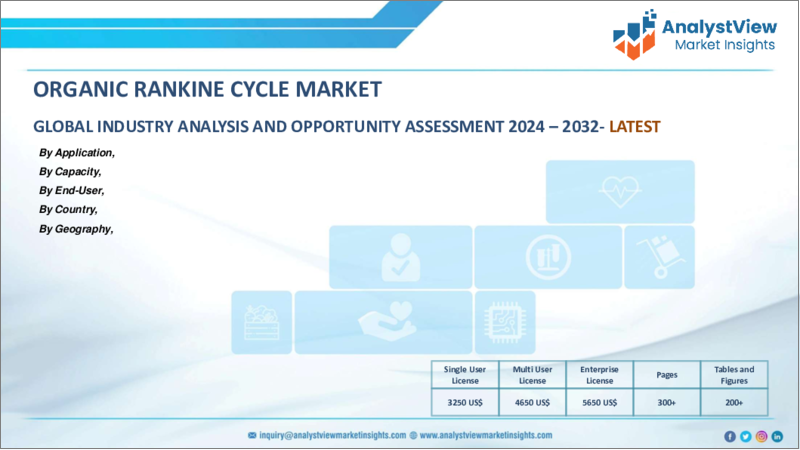Select the Single User License cell
Image resolution: width=800 pixels, height=450 pixels.
click(467, 375)
